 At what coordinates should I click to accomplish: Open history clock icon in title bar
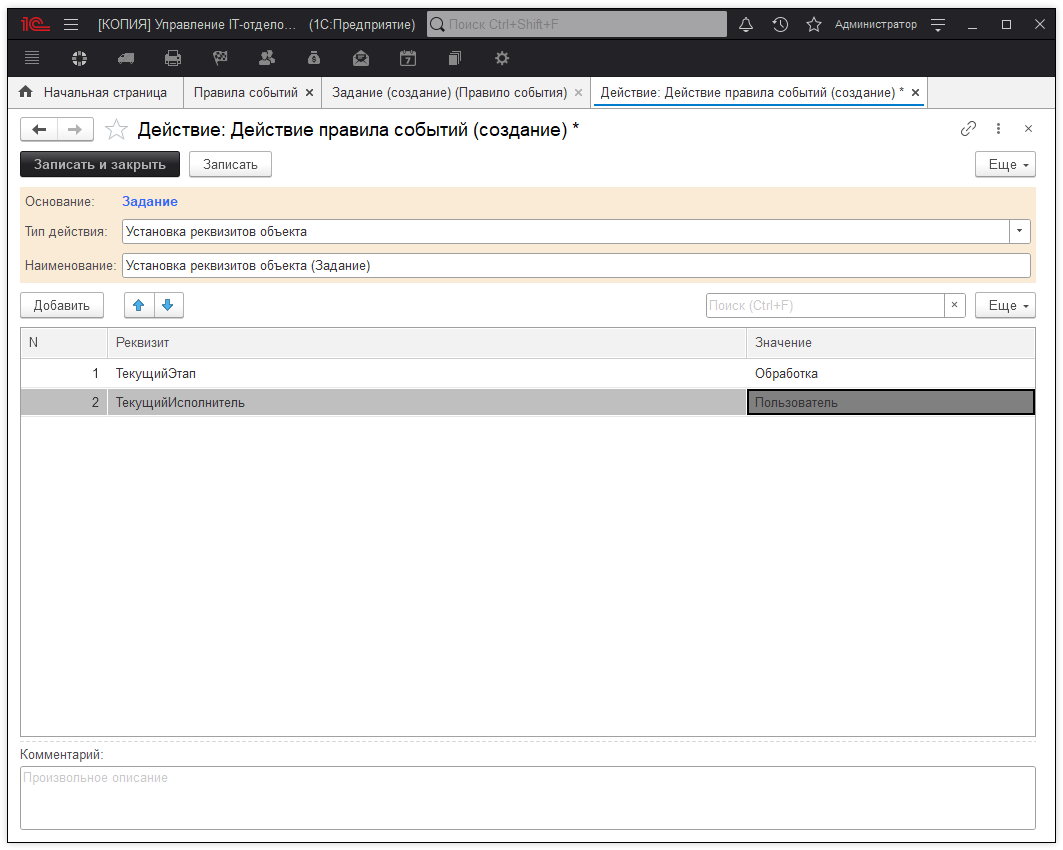pos(780,24)
